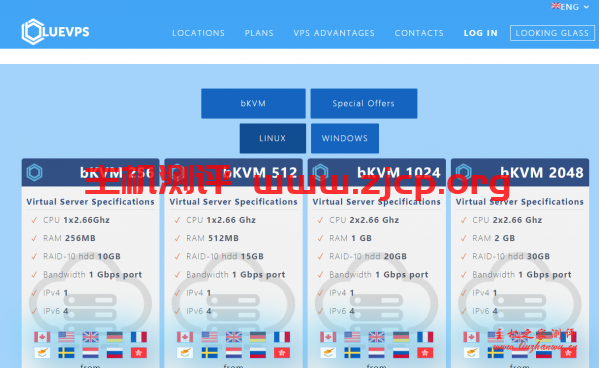Click 'RAM 1 GB' on bKVM 1024 card
Screen dimensions: 599x368
tap(350, 238)
